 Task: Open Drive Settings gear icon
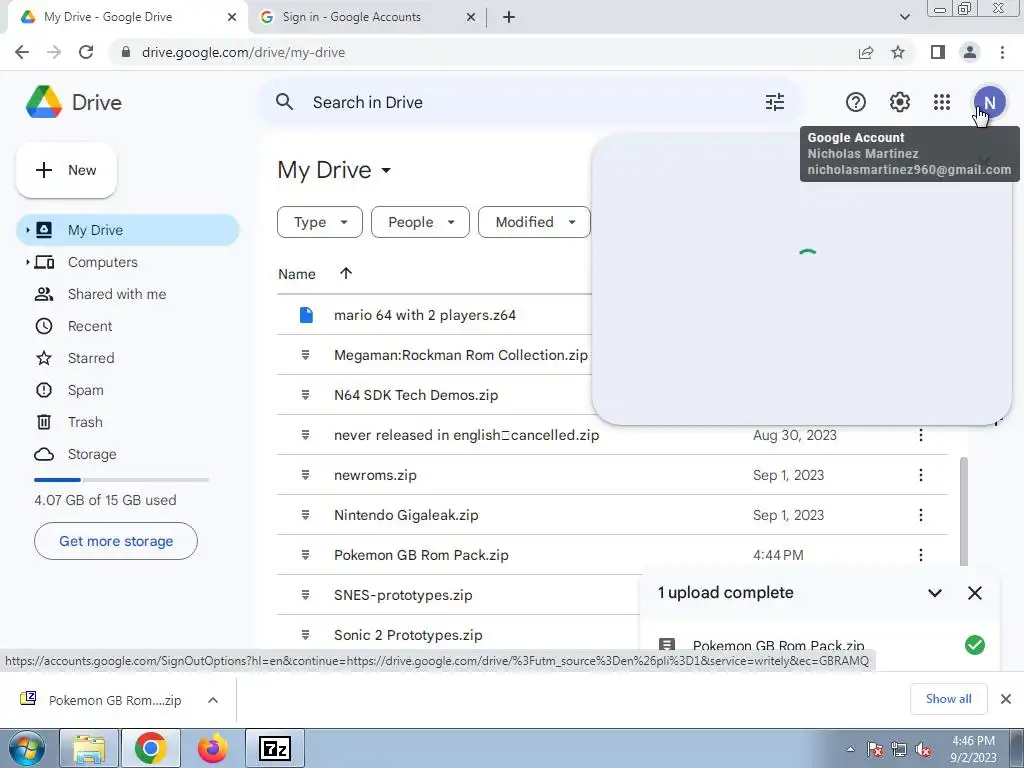[899, 102]
